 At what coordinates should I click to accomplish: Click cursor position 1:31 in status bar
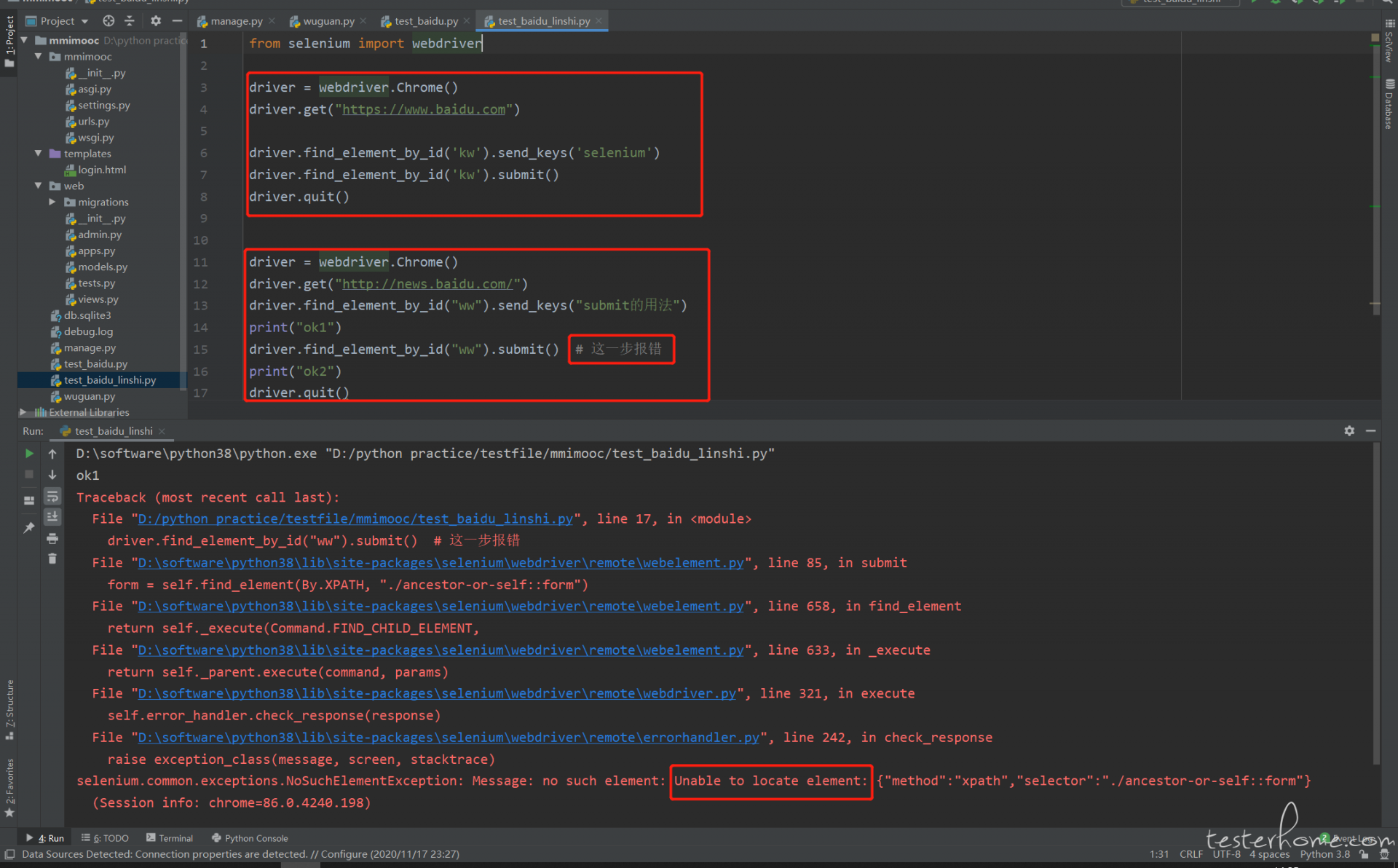[1159, 854]
